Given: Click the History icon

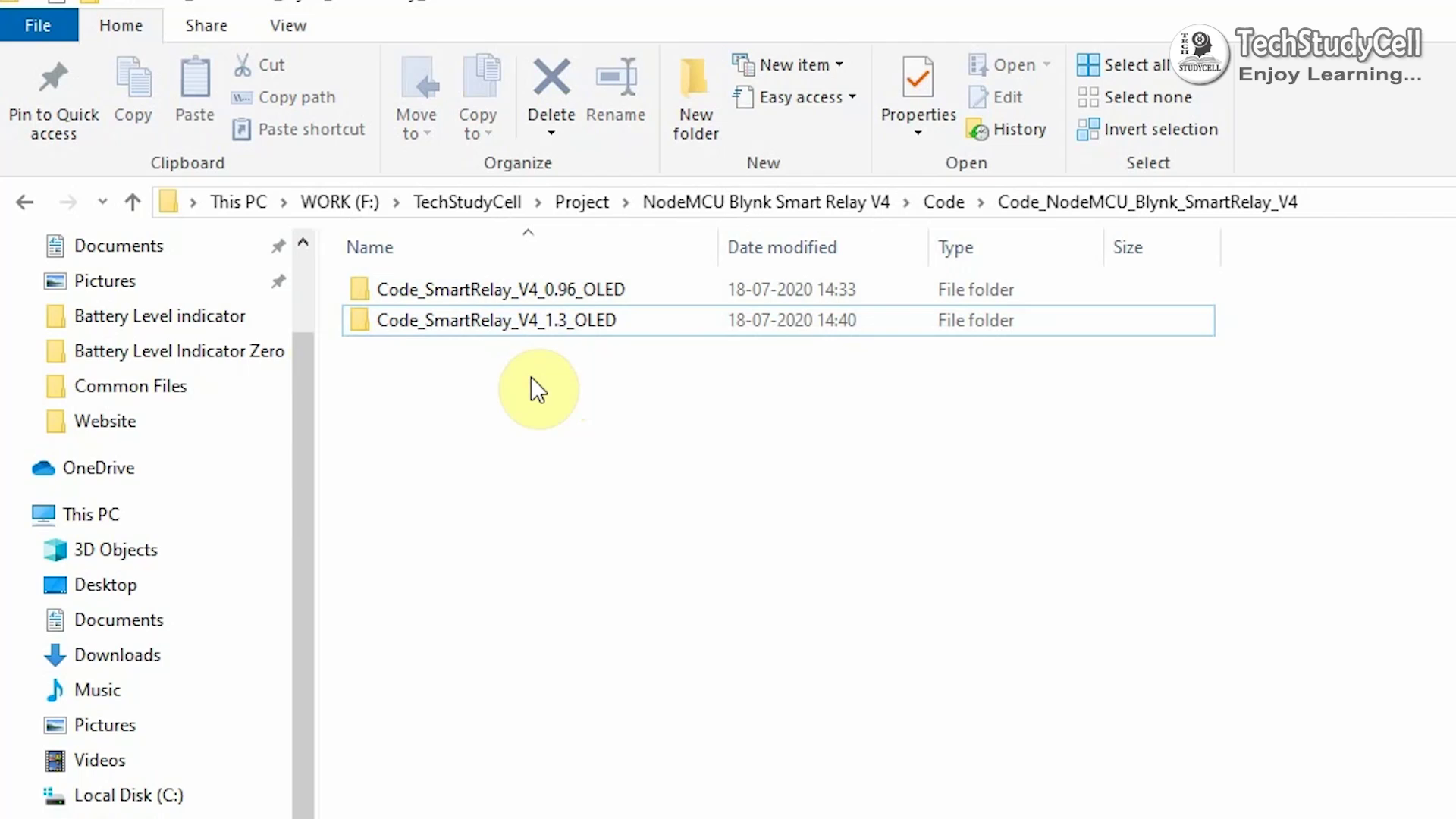Looking at the screenshot, I should point(977,130).
